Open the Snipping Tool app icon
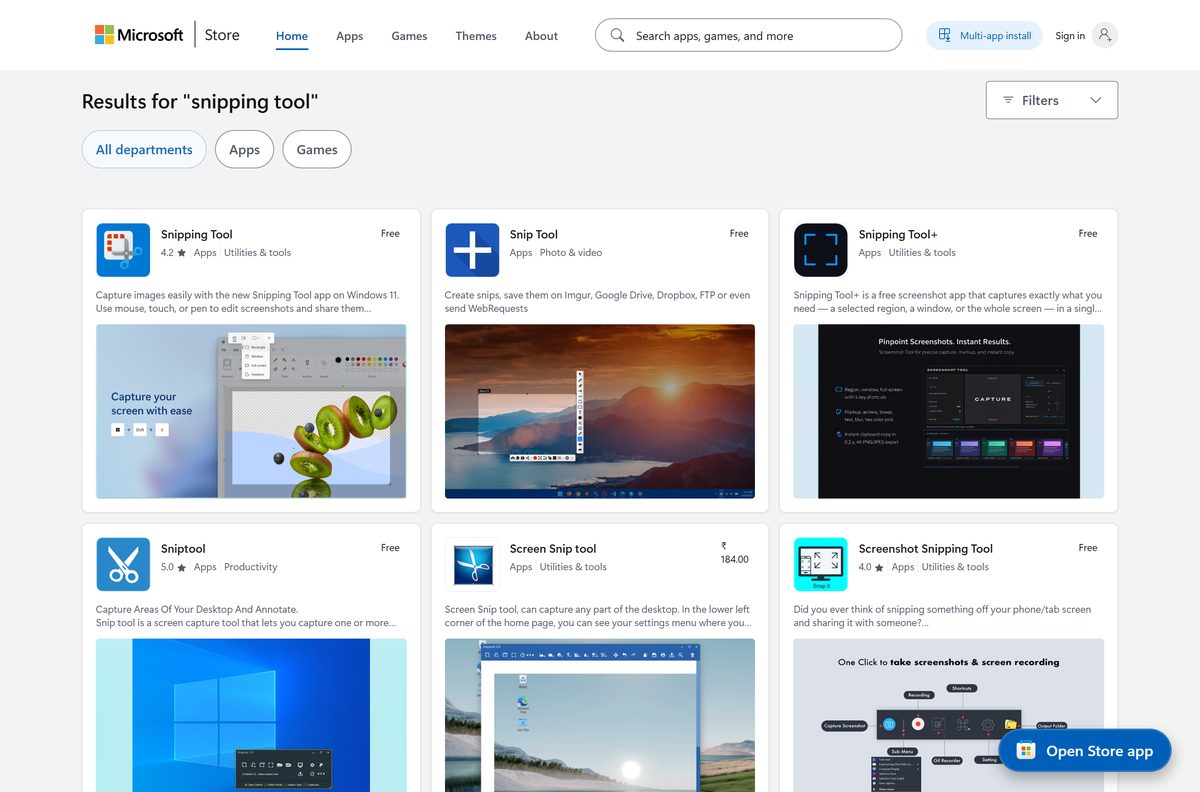Image resolution: width=1200 pixels, height=792 pixels. pos(123,250)
